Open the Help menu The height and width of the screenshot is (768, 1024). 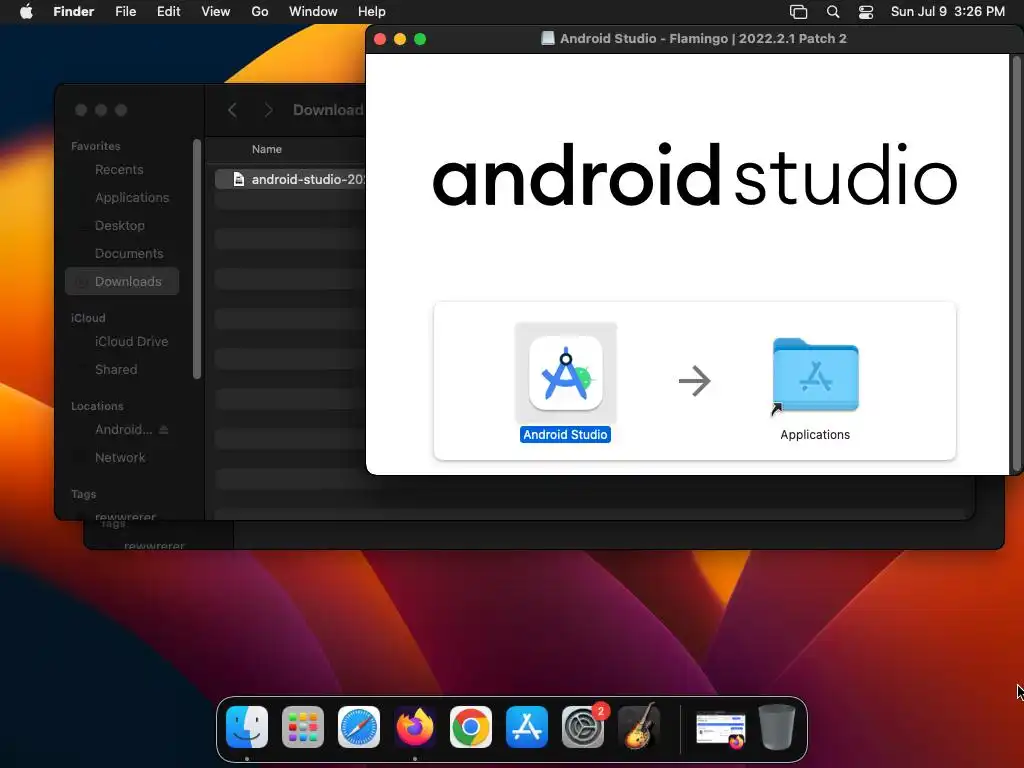(x=372, y=11)
